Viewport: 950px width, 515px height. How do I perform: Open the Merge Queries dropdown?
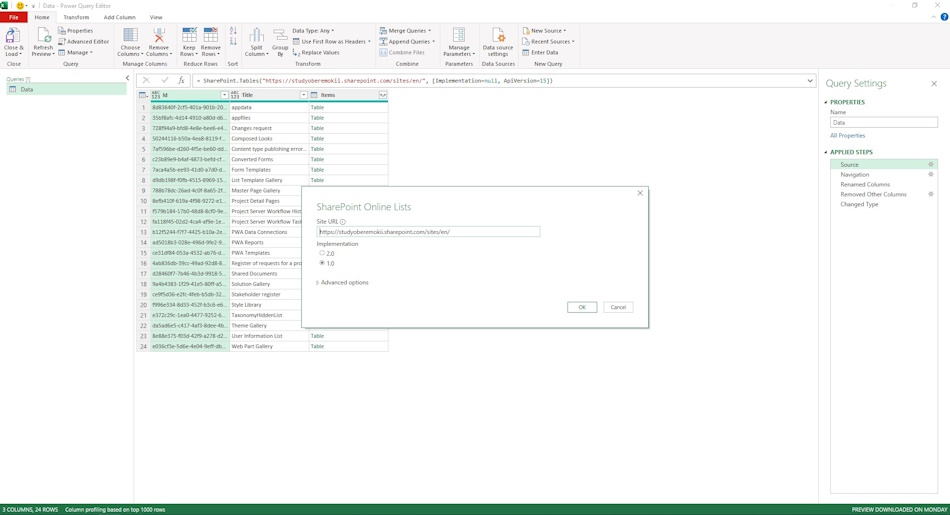405,30
